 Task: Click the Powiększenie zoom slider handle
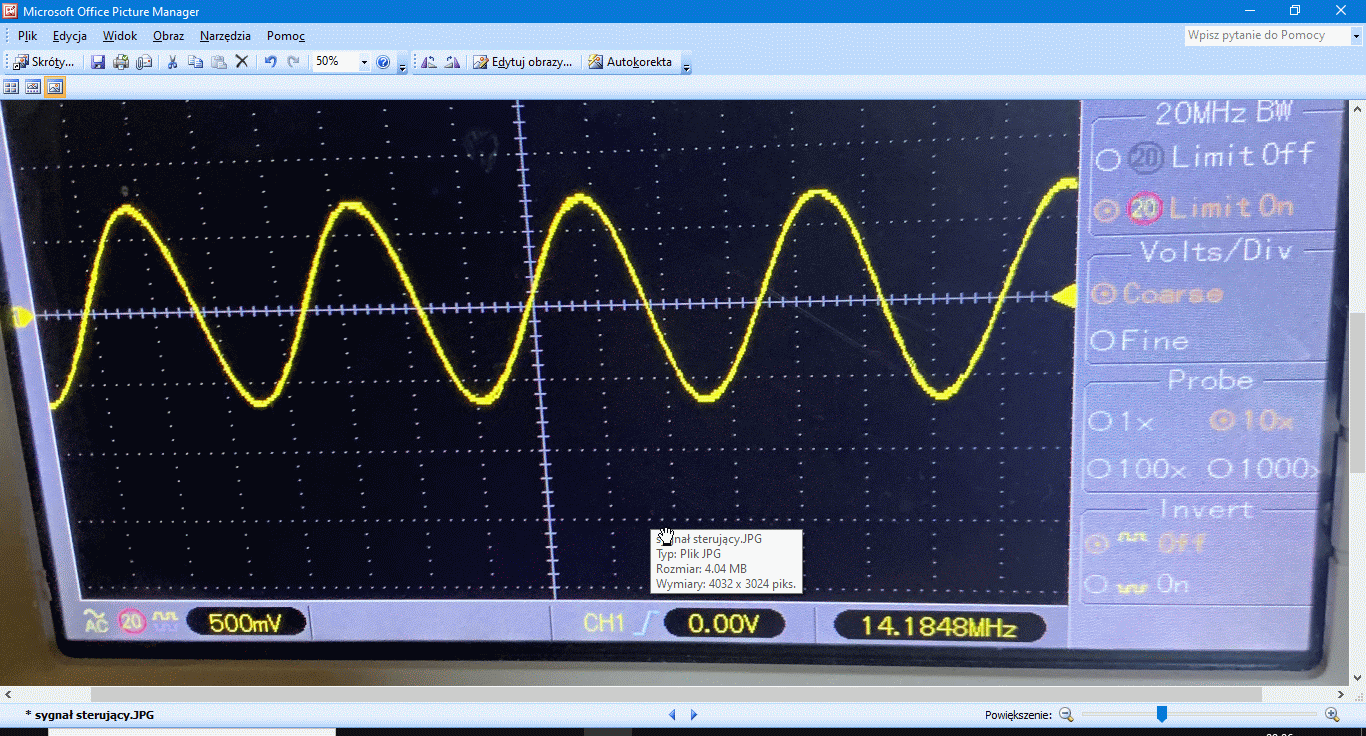tap(1161, 714)
